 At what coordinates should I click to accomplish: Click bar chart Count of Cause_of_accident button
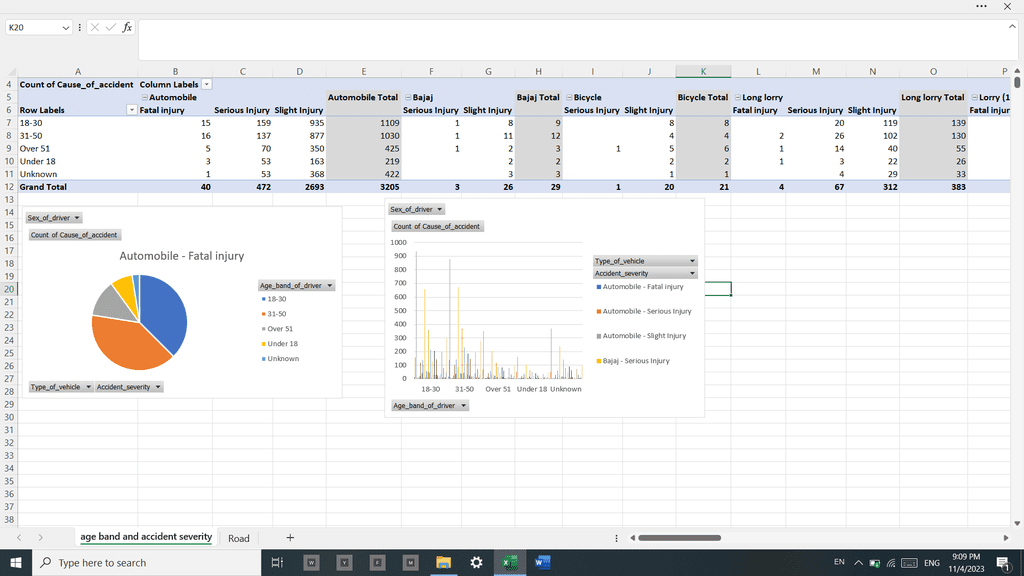(437, 226)
